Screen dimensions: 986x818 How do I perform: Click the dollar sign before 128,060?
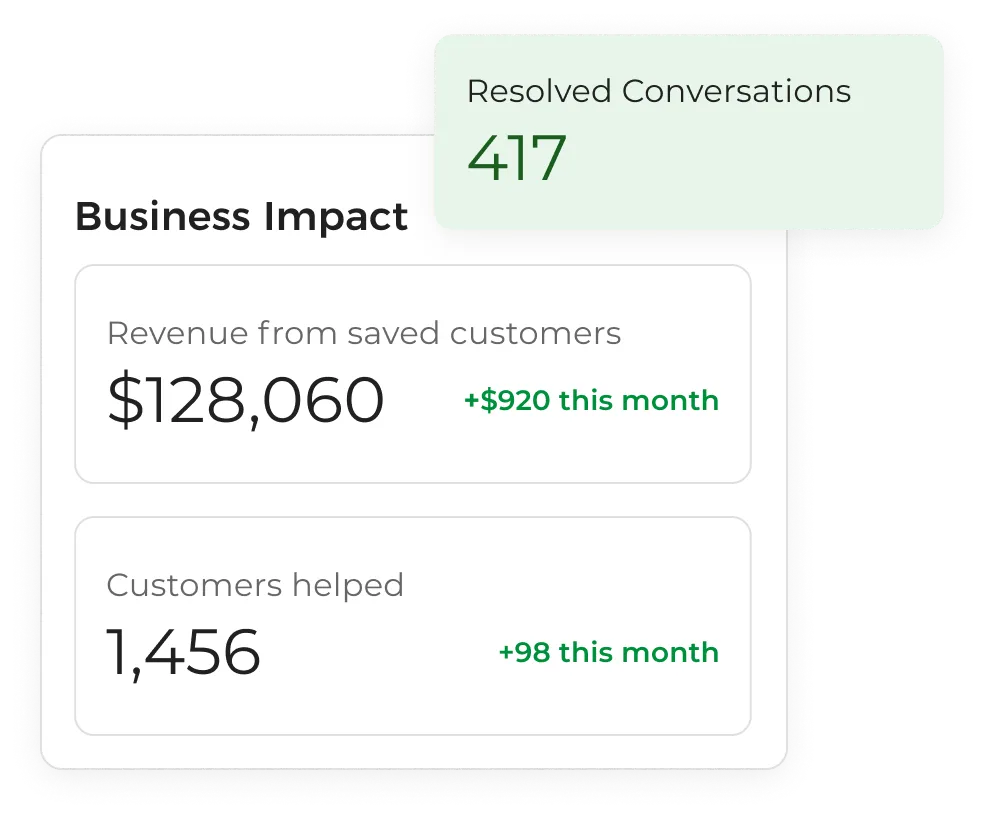pyautogui.click(x=124, y=401)
